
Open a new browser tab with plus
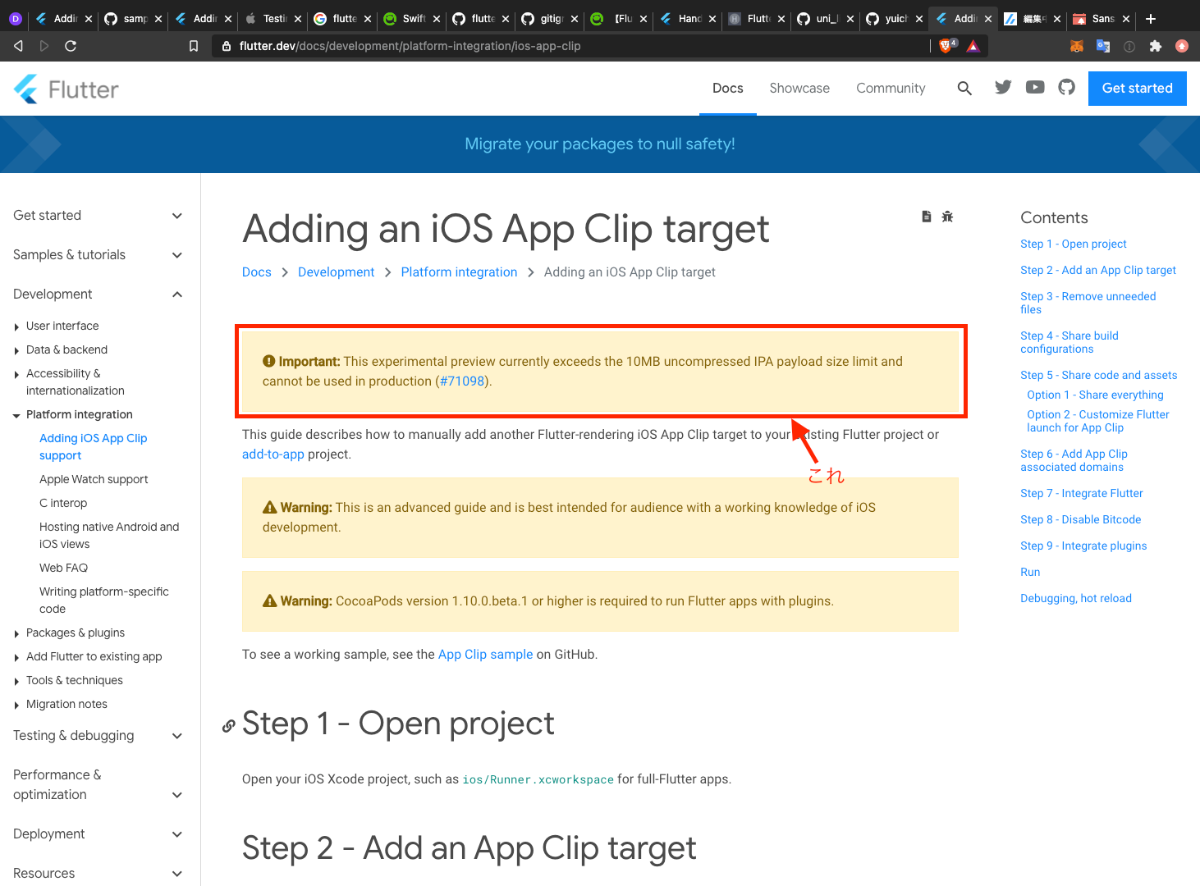pos(1150,18)
